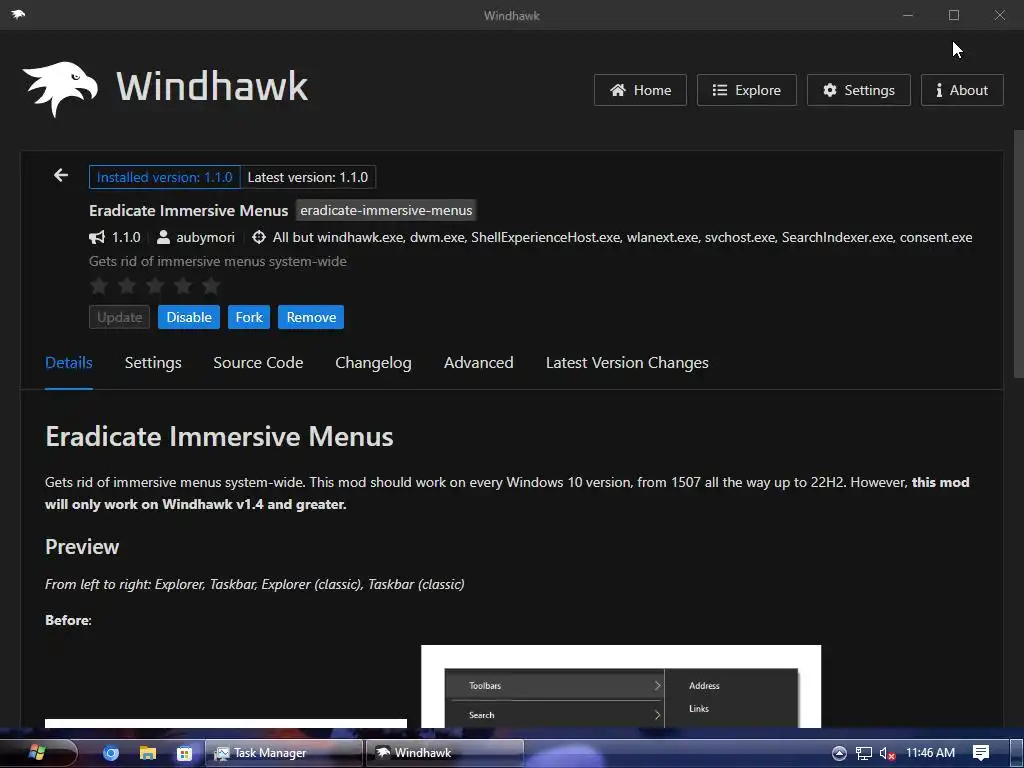Rate the mod one star
This screenshot has width=1024, height=768.
pos(99,285)
